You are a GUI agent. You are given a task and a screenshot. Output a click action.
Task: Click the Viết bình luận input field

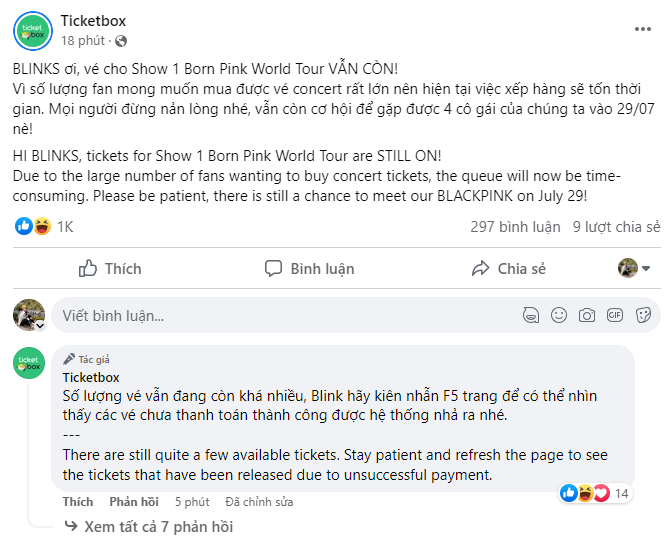click(x=280, y=315)
